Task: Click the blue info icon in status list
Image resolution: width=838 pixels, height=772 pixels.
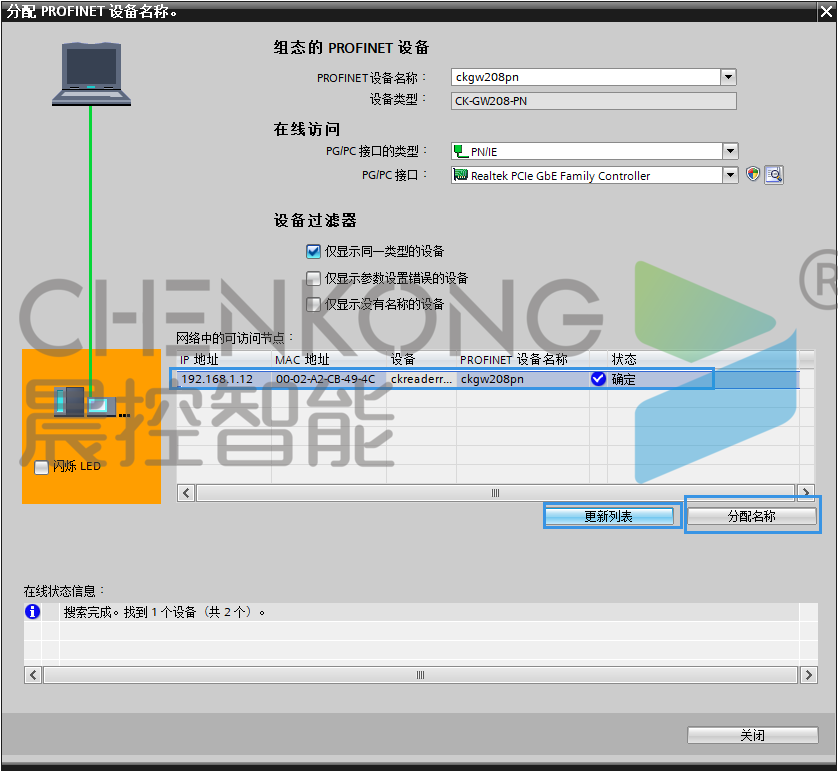Action: [x=33, y=611]
